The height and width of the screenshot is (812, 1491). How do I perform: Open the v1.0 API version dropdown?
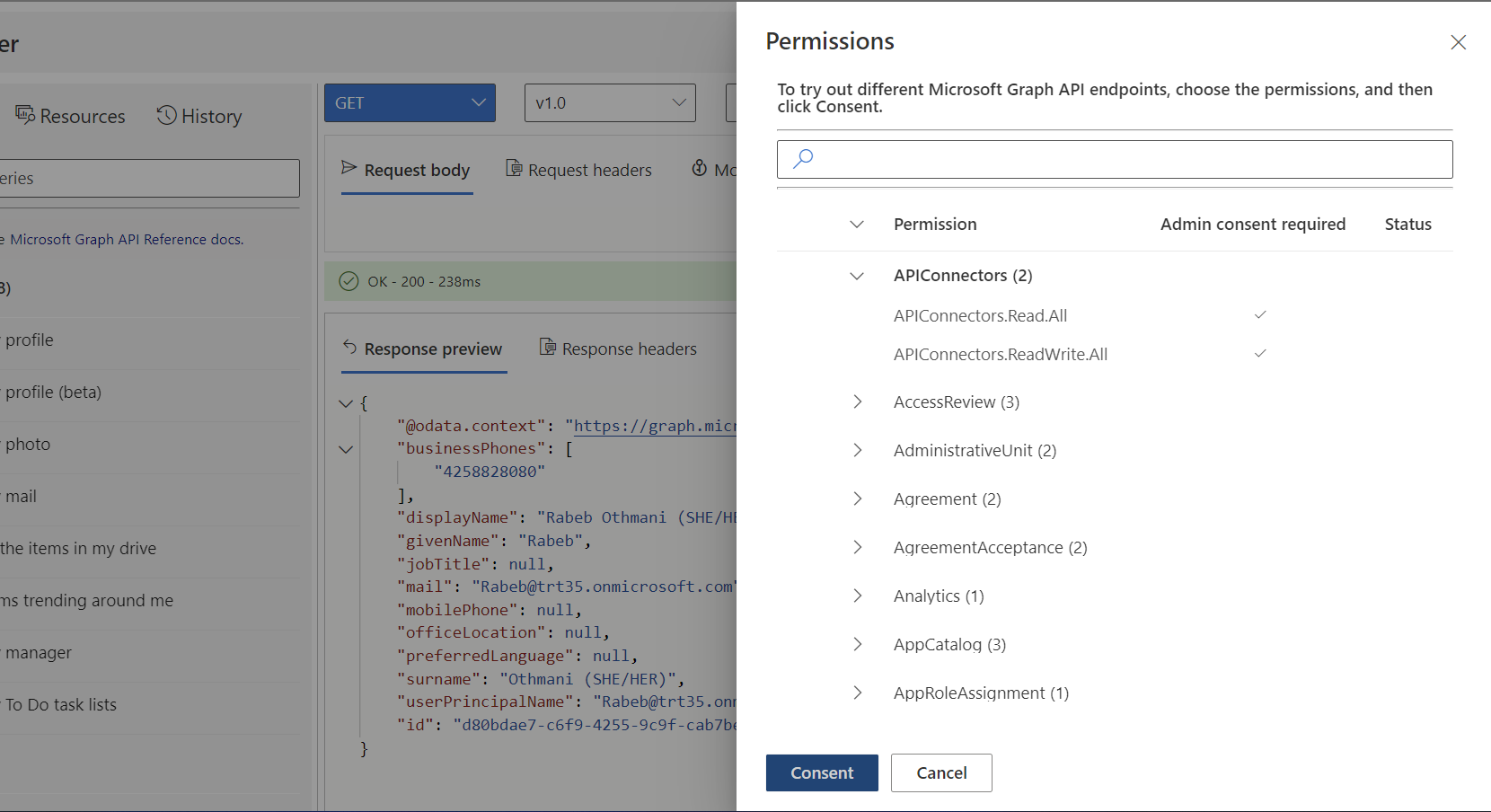(x=678, y=102)
